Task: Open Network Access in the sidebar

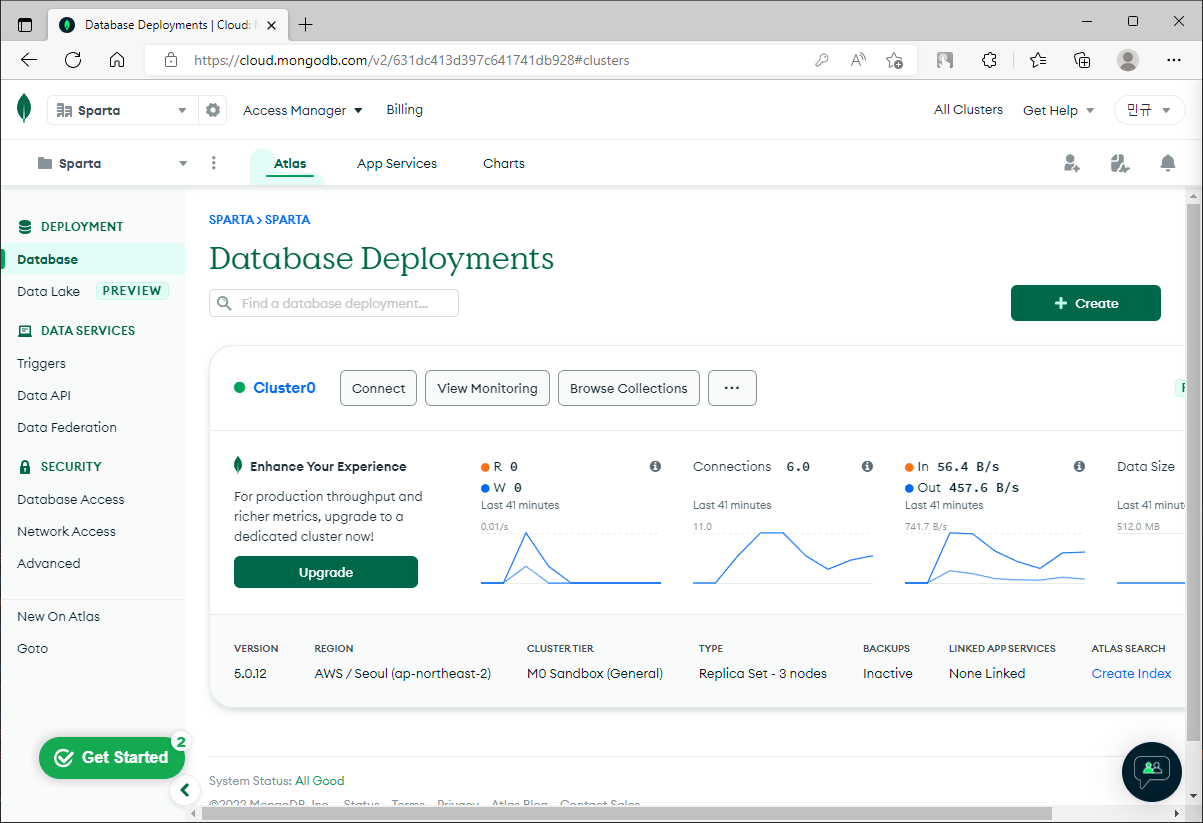Action: (66, 531)
